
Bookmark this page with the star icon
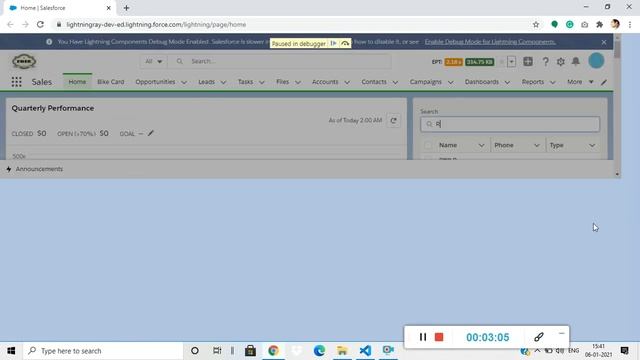click(x=536, y=24)
